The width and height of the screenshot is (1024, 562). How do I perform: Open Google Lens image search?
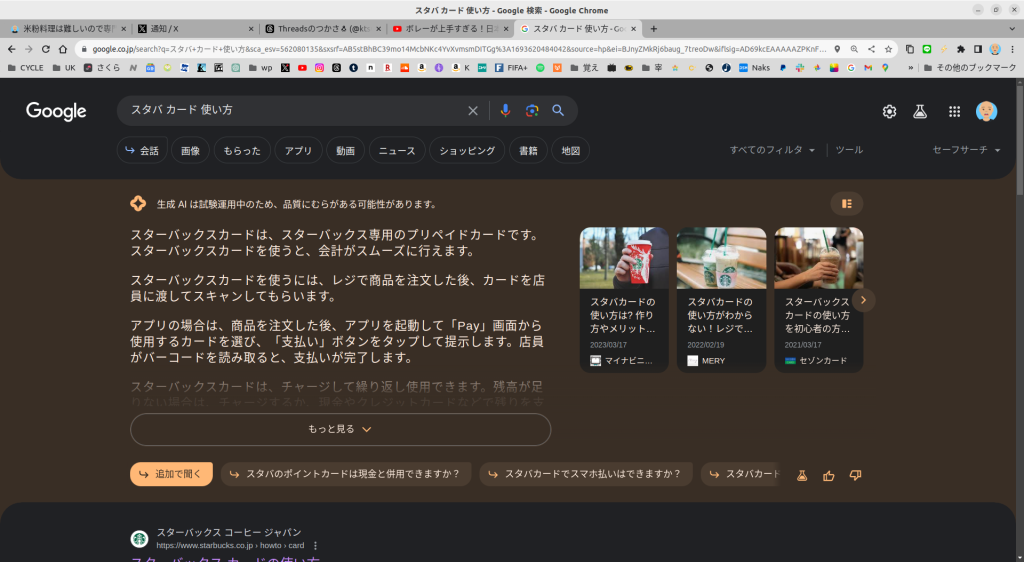pos(532,111)
